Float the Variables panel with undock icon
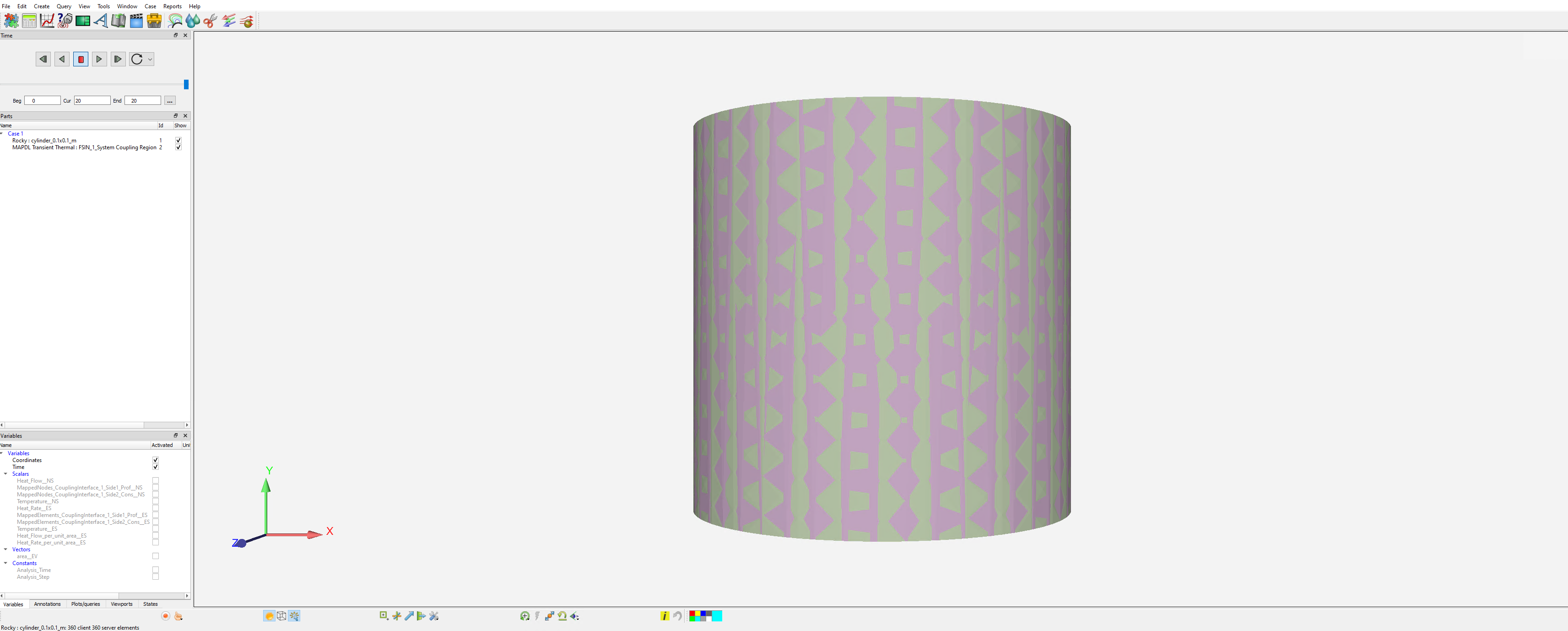 176,435
